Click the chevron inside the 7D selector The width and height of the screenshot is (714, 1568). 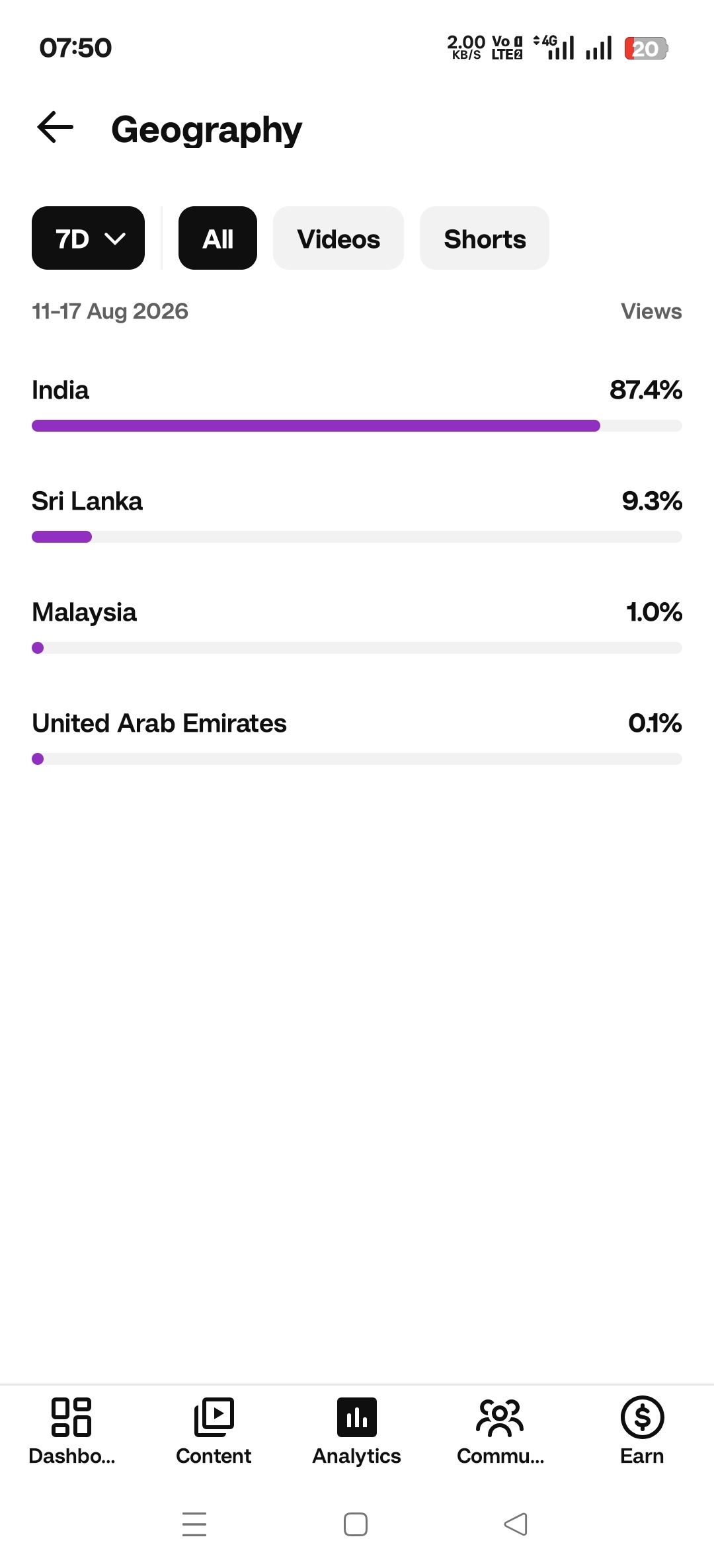tap(115, 239)
